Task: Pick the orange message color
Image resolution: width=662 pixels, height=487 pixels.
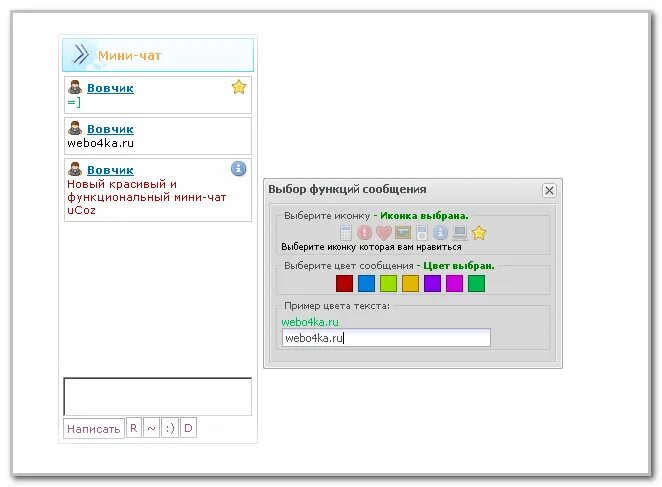Action: (x=410, y=283)
